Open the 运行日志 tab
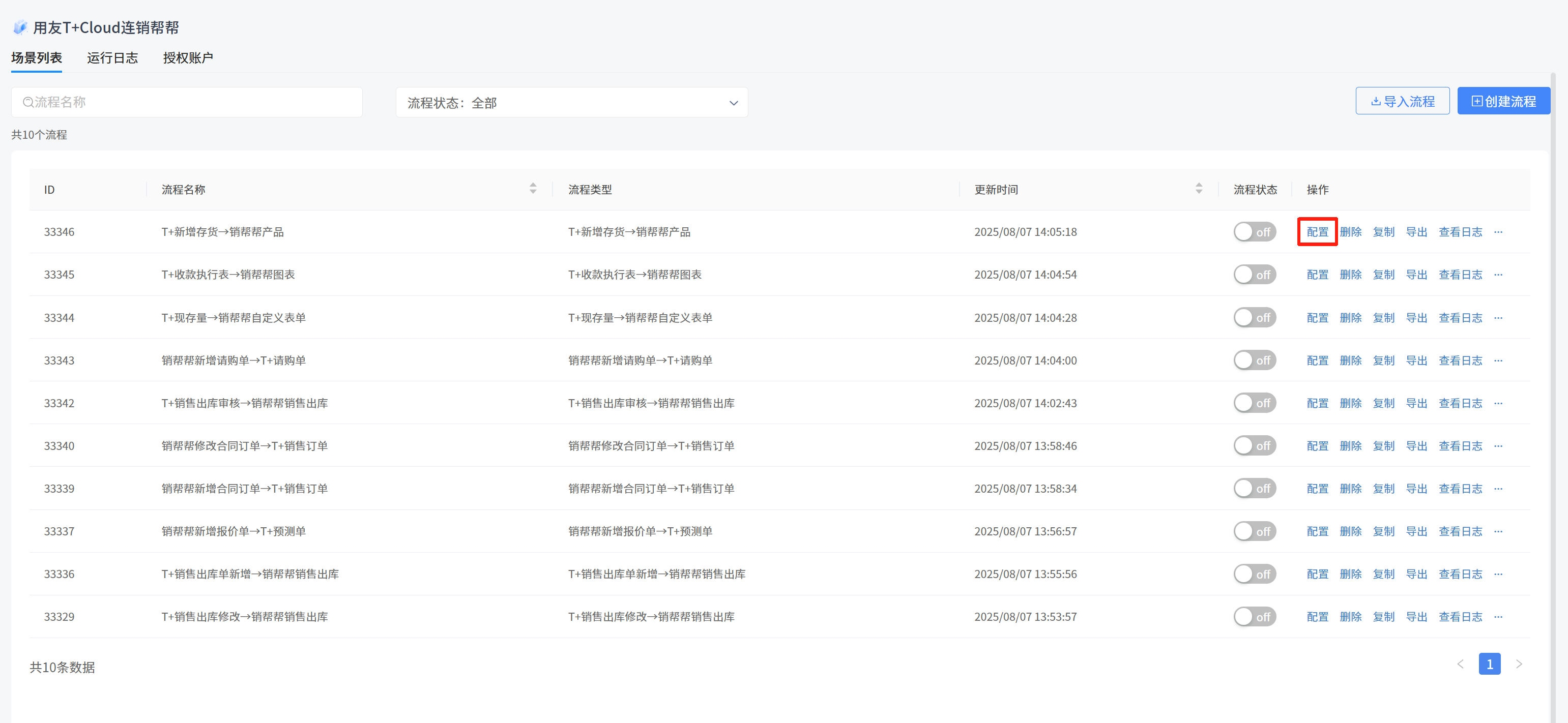The width and height of the screenshot is (1568, 723). click(x=112, y=58)
